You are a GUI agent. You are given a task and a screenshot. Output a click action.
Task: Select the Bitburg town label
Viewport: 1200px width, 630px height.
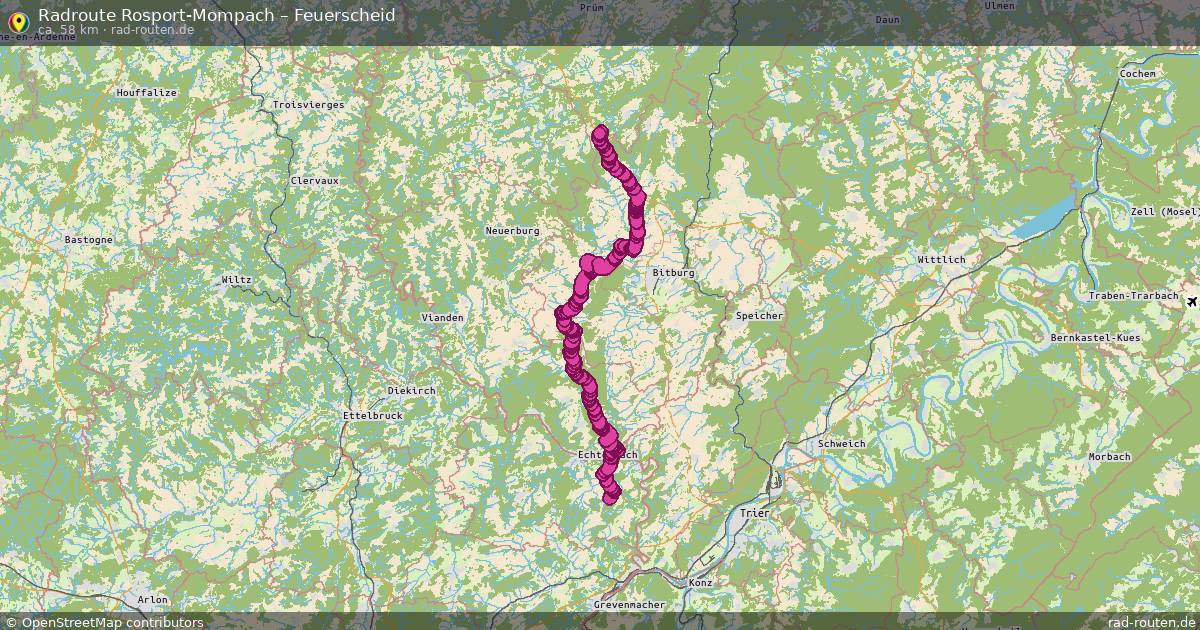pyautogui.click(x=672, y=273)
